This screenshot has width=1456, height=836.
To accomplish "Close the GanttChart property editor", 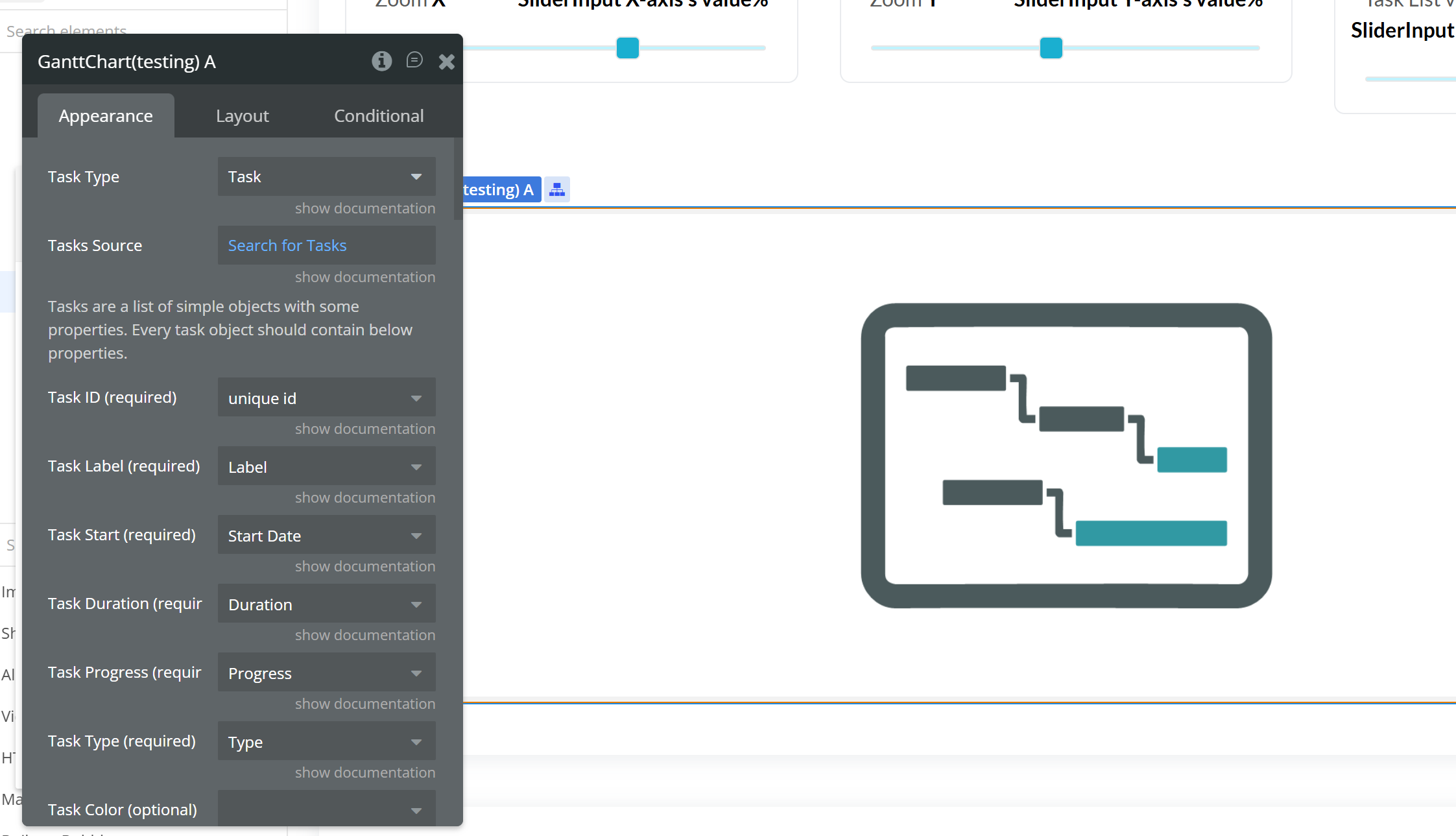I will click(x=446, y=62).
